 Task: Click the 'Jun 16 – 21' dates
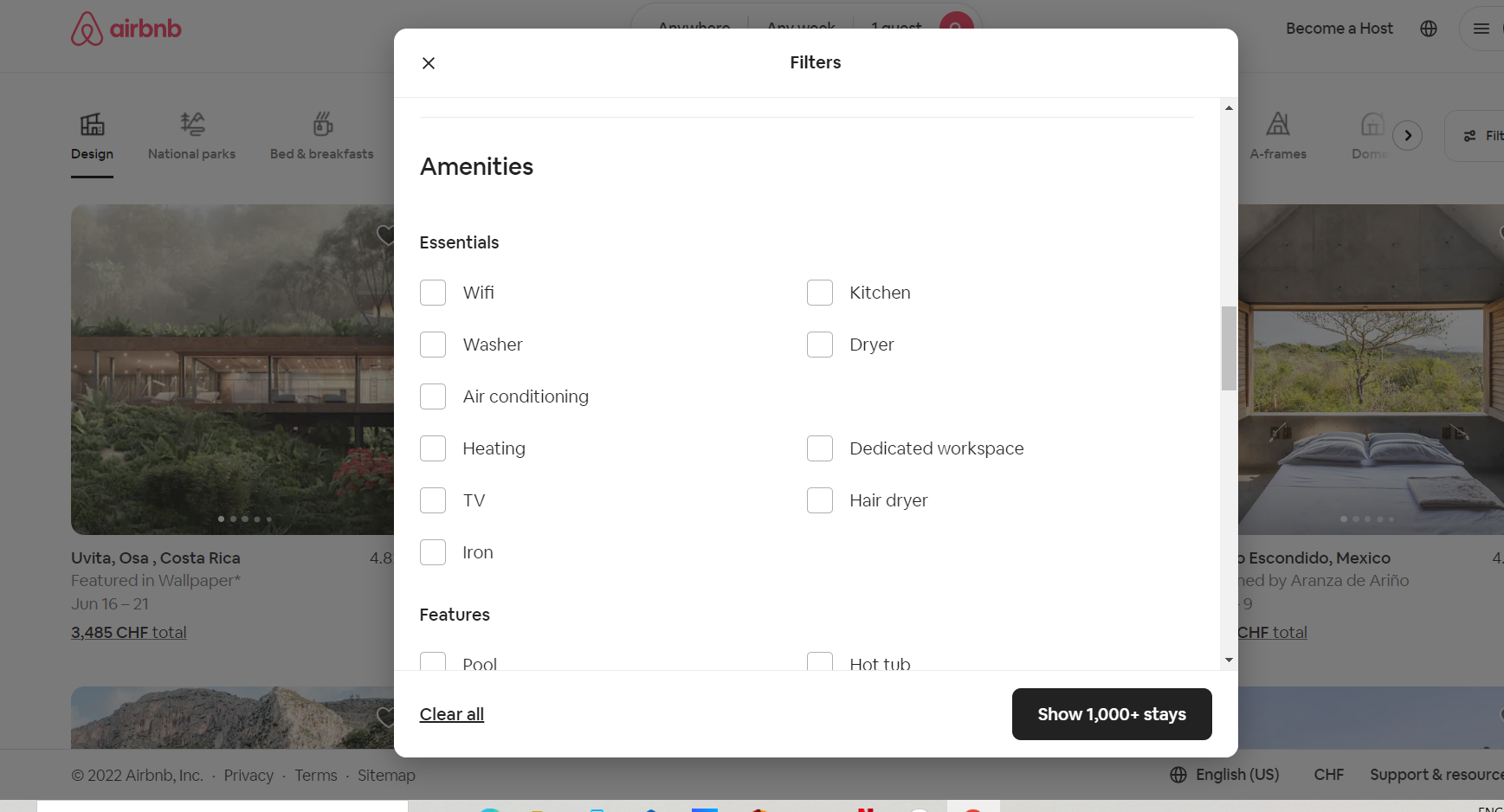pos(110,604)
